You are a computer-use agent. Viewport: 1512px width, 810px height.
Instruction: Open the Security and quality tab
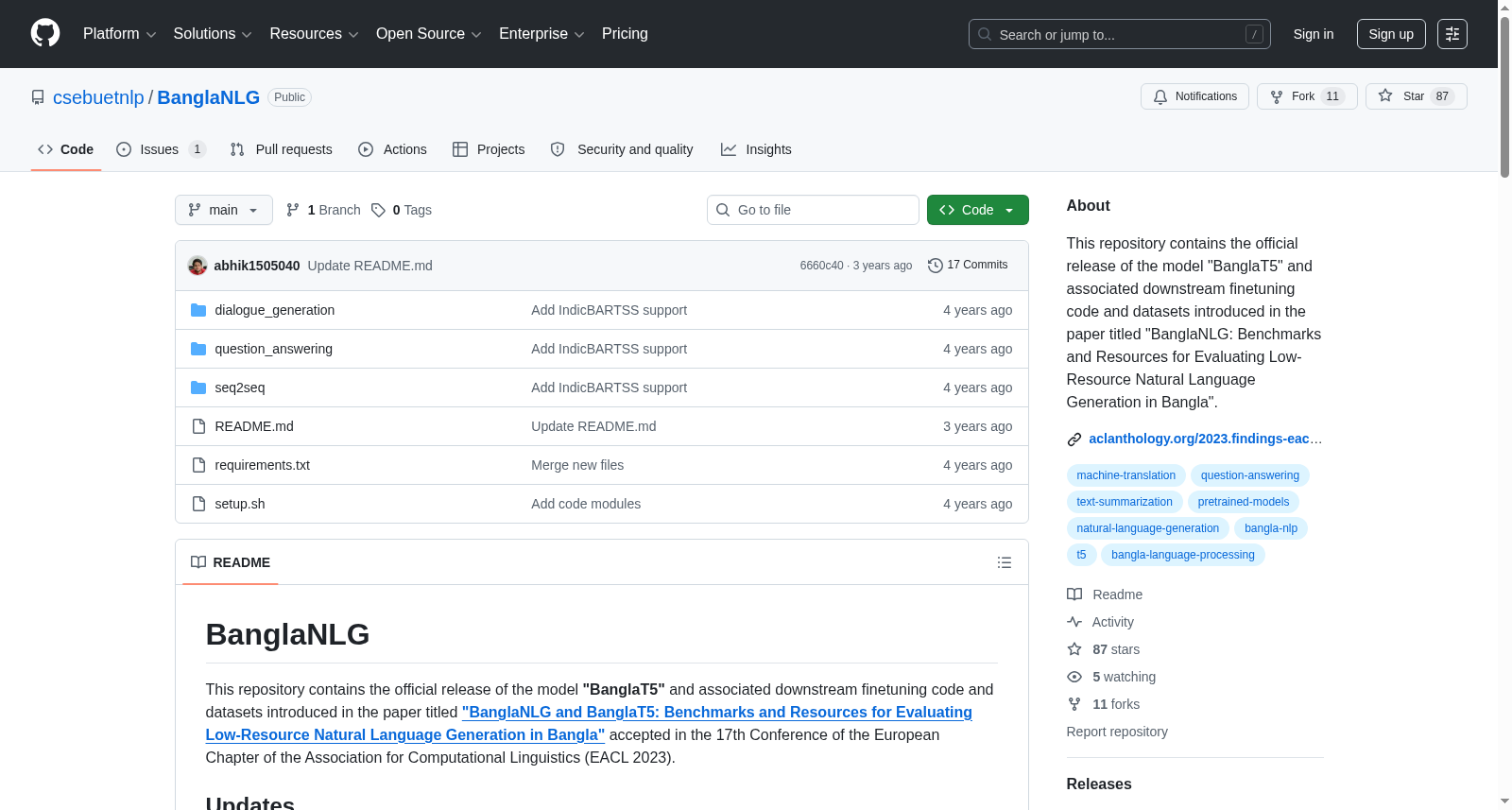[622, 149]
